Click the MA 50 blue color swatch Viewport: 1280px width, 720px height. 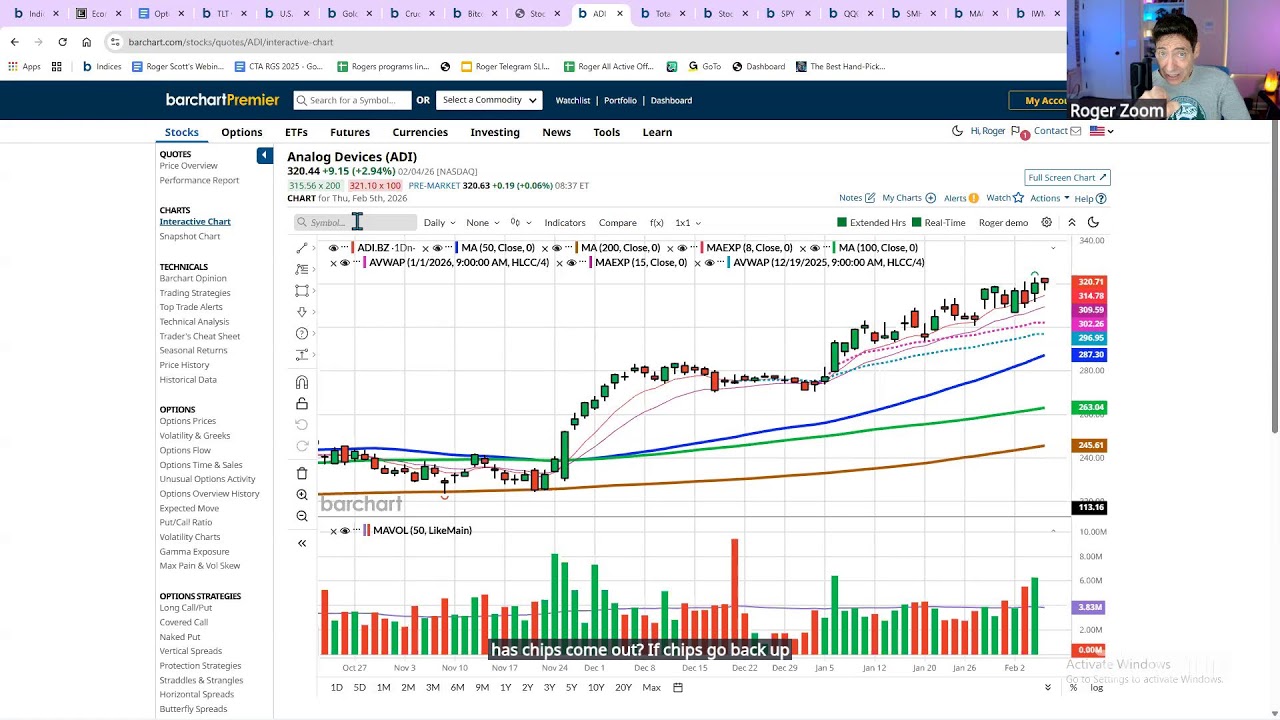pos(455,248)
